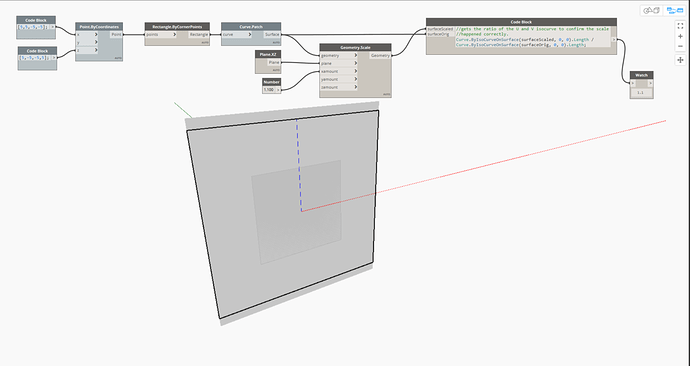Click the yamount port arrow on Geometry.Scale
Screen dimensions: 690x366
(x=356, y=79)
